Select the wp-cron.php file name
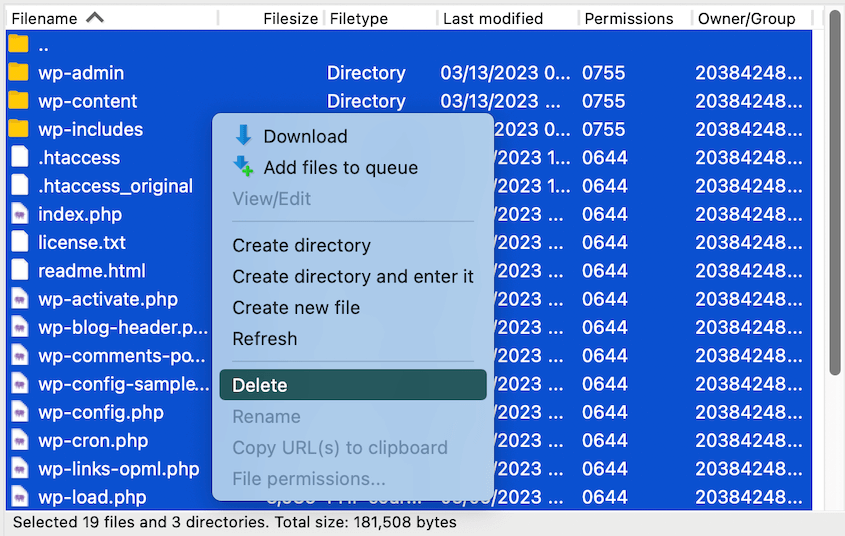The height and width of the screenshot is (536, 845). [93, 441]
